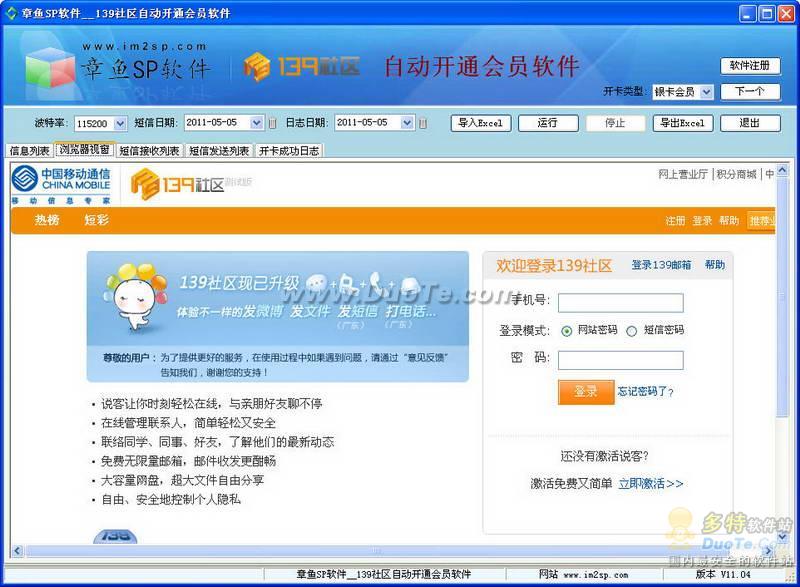The image size is (800, 587).
Task: Click the colored cube logo in header
Action: tap(50, 69)
